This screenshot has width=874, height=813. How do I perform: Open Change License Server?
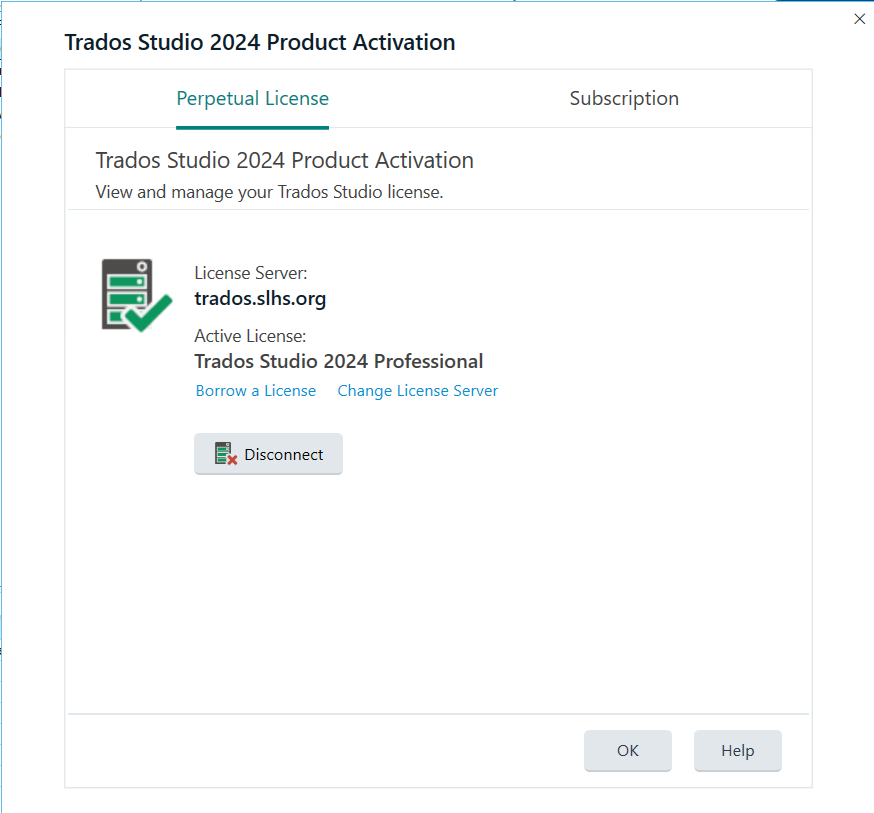click(417, 390)
